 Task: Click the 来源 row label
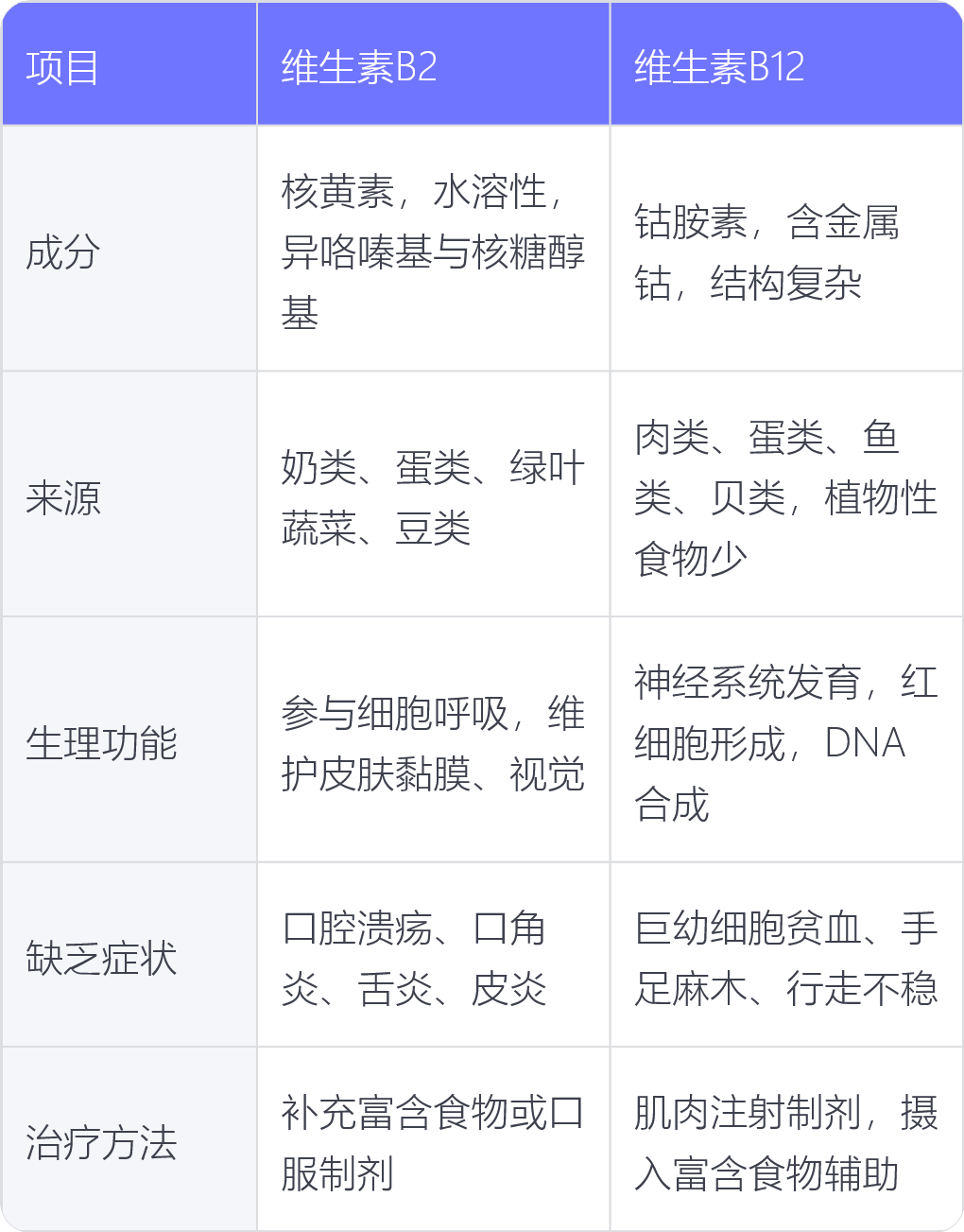[x=129, y=495]
